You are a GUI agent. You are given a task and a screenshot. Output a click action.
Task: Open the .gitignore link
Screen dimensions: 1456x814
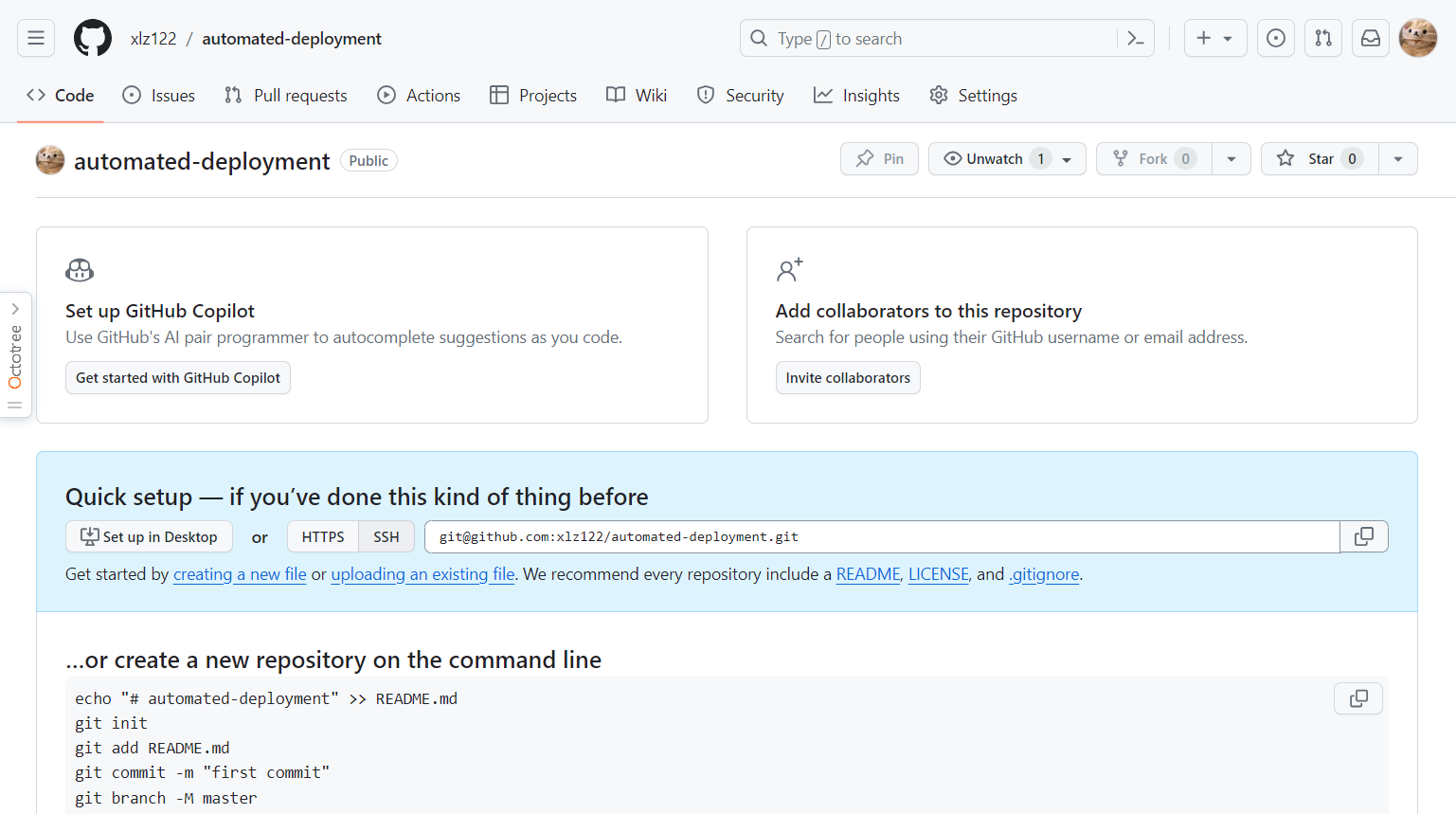click(1044, 574)
